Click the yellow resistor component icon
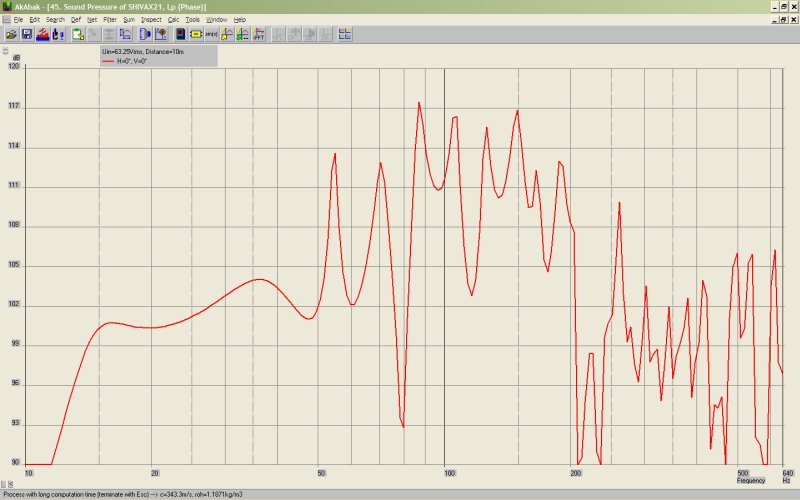Image resolution: width=800 pixels, height=500 pixels. click(196, 34)
